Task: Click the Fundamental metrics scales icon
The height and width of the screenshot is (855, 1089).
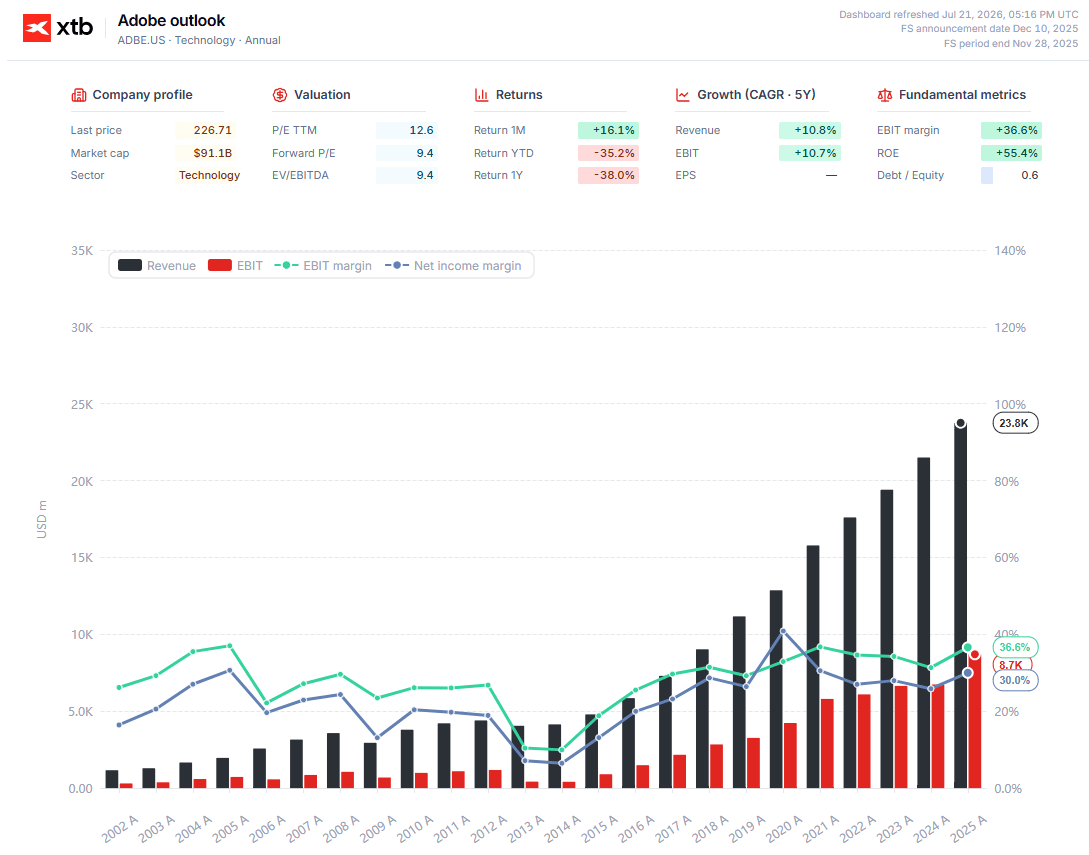Action: click(x=884, y=95)
